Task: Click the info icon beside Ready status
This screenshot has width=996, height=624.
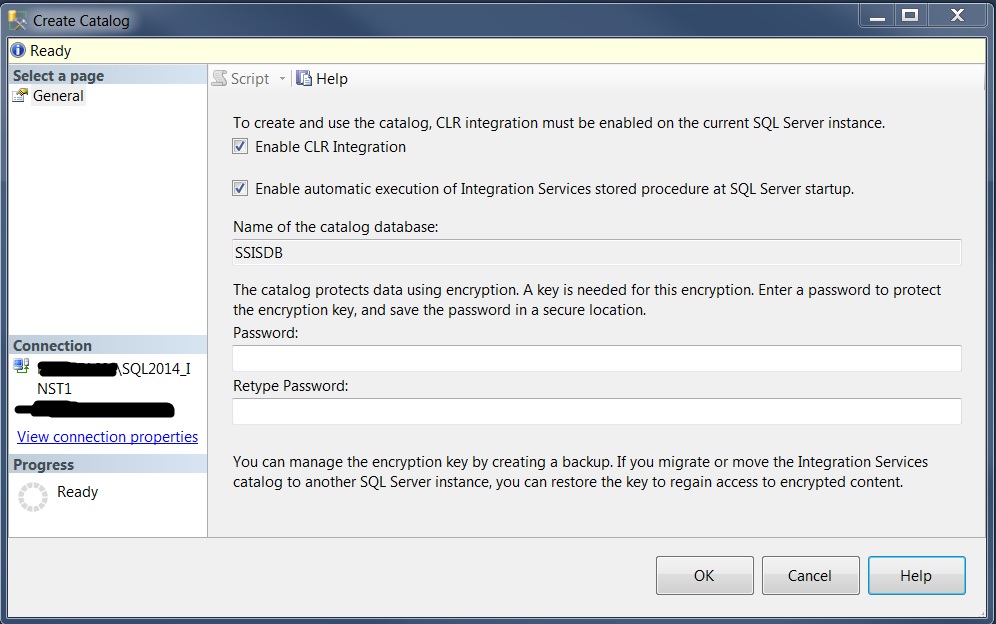Action: click(18, 50)
